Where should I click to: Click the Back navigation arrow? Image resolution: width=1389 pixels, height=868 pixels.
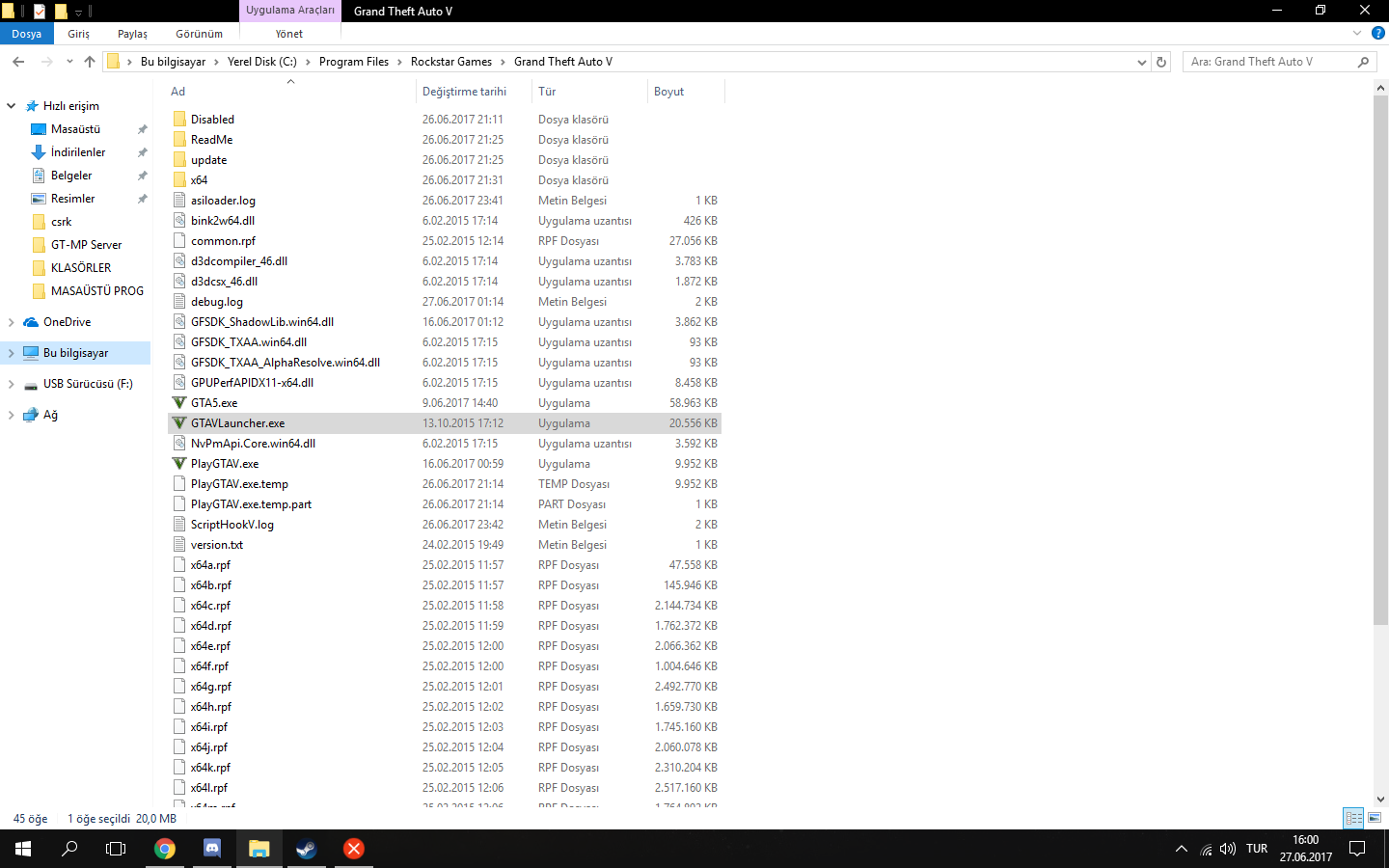18,62
